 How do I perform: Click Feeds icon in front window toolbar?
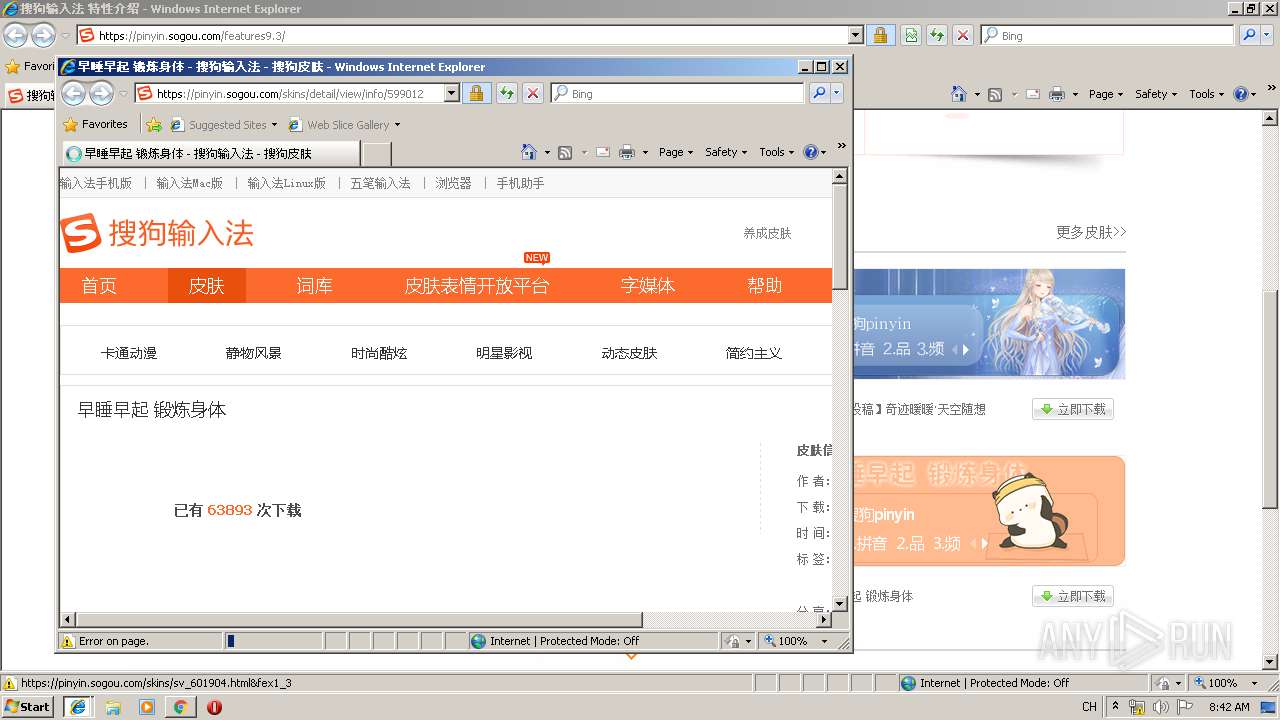pyautogui.click(x=565, y=152)
